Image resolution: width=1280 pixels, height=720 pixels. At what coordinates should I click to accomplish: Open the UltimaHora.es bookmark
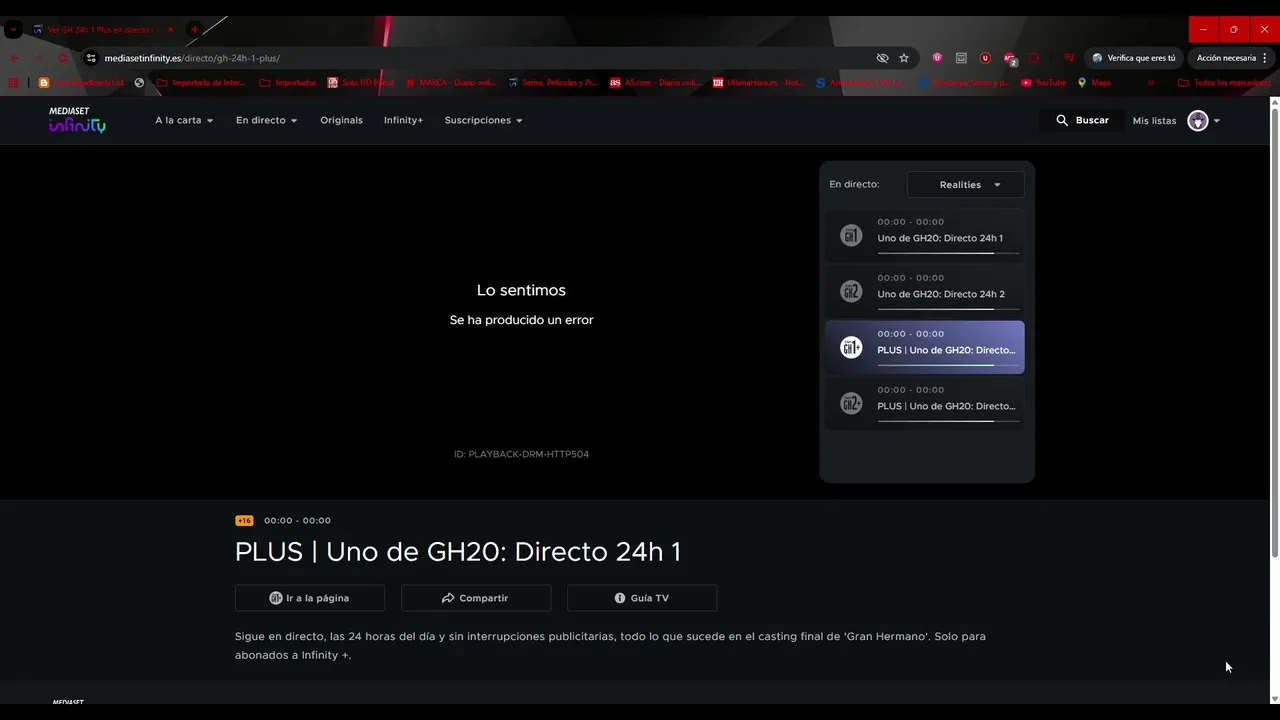point(759,83)
